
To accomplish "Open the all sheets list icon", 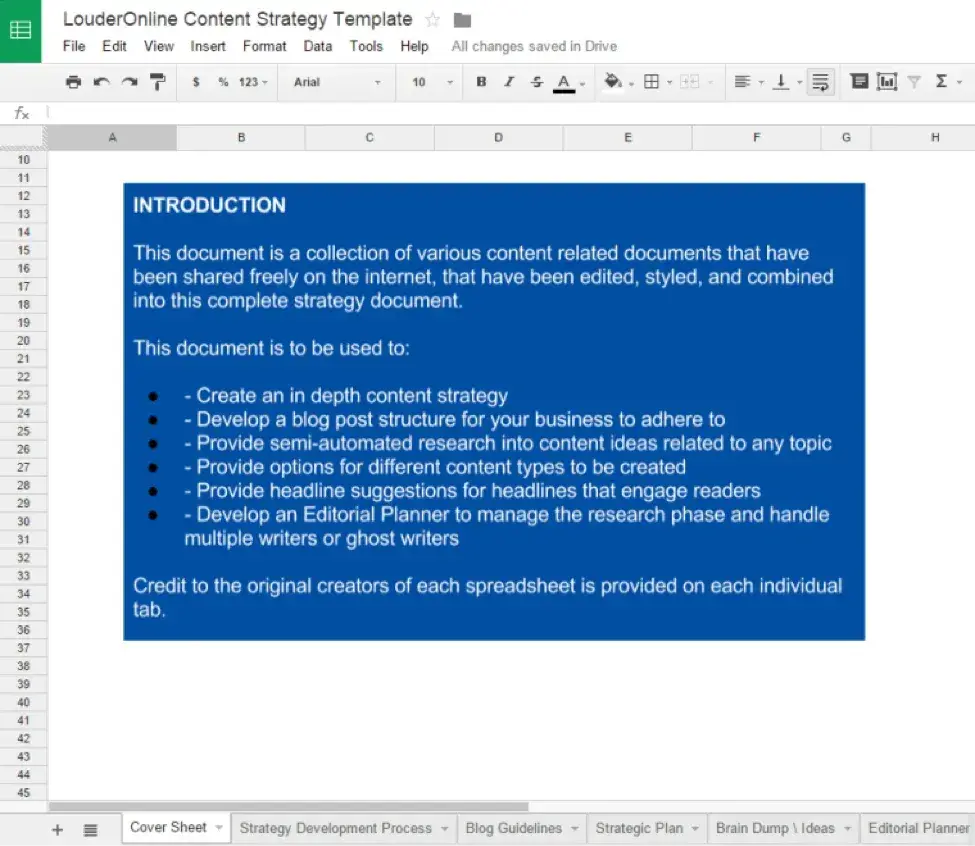I will tap(90, 829).
